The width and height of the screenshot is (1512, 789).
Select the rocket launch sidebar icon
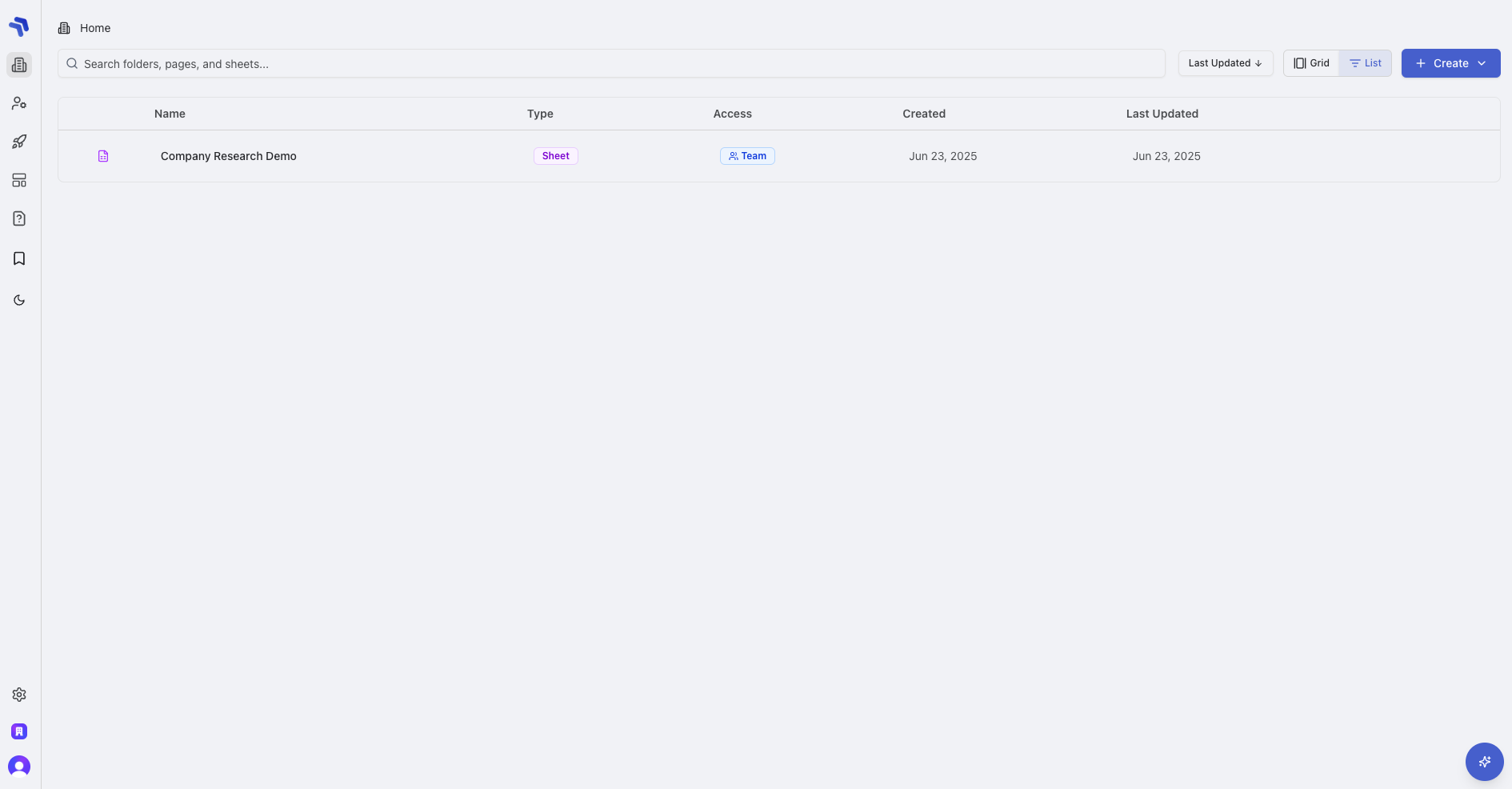point(19,142)
